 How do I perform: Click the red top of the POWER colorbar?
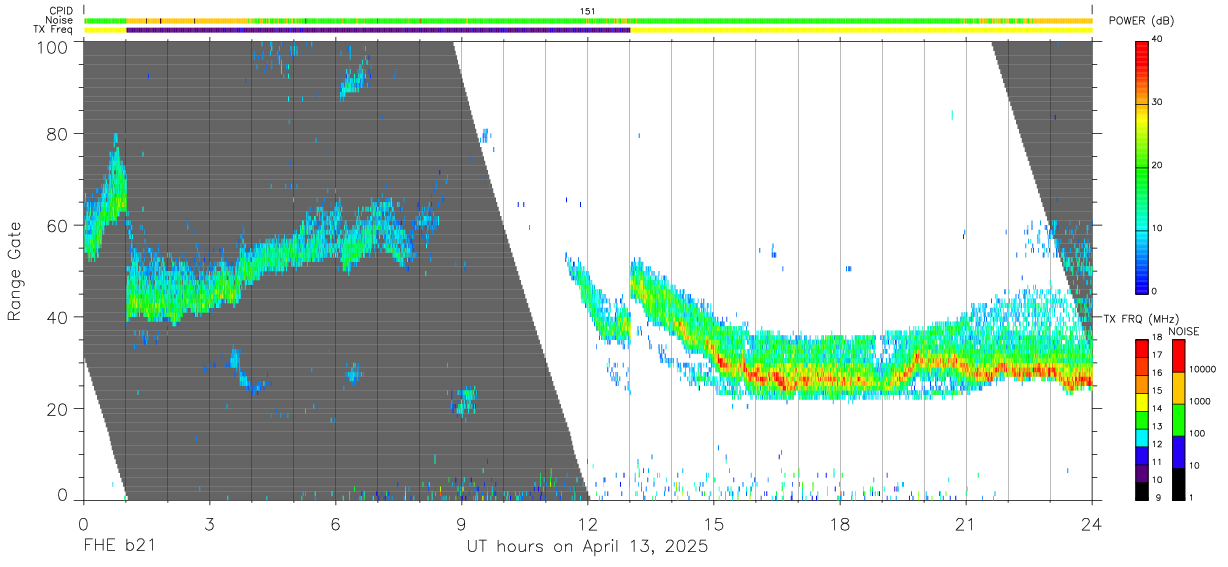coord(1142,50)
